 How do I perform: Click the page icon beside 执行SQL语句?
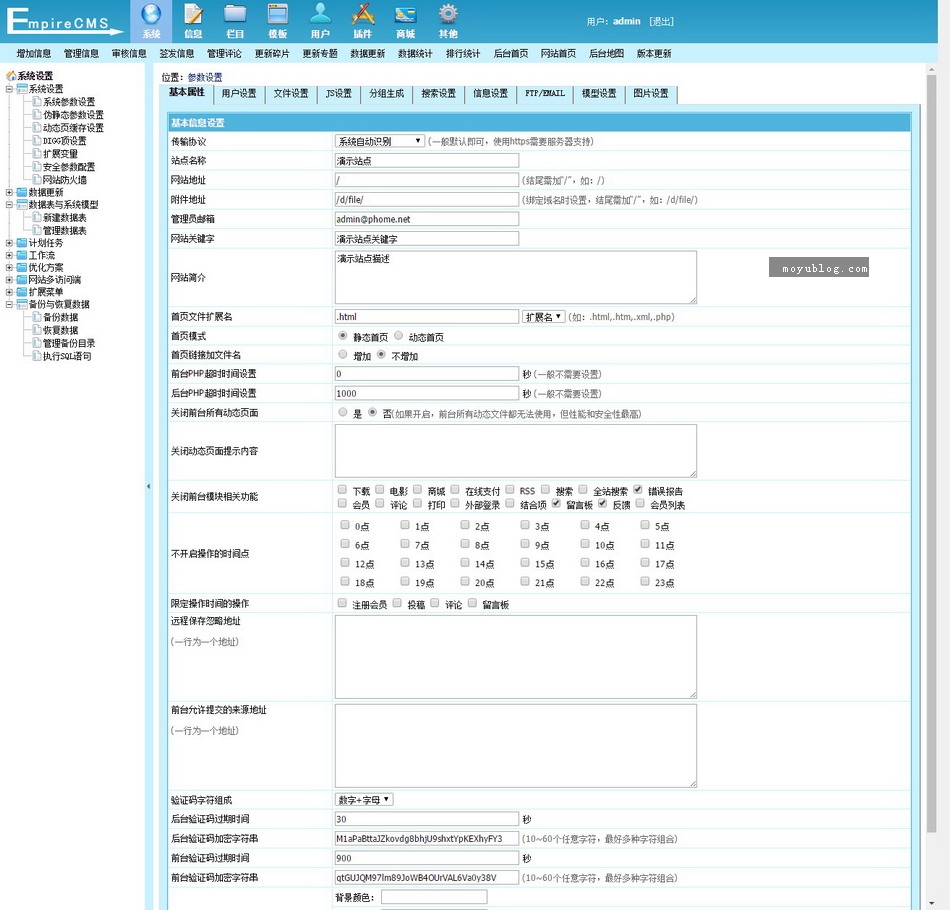(x=37, y=356)
